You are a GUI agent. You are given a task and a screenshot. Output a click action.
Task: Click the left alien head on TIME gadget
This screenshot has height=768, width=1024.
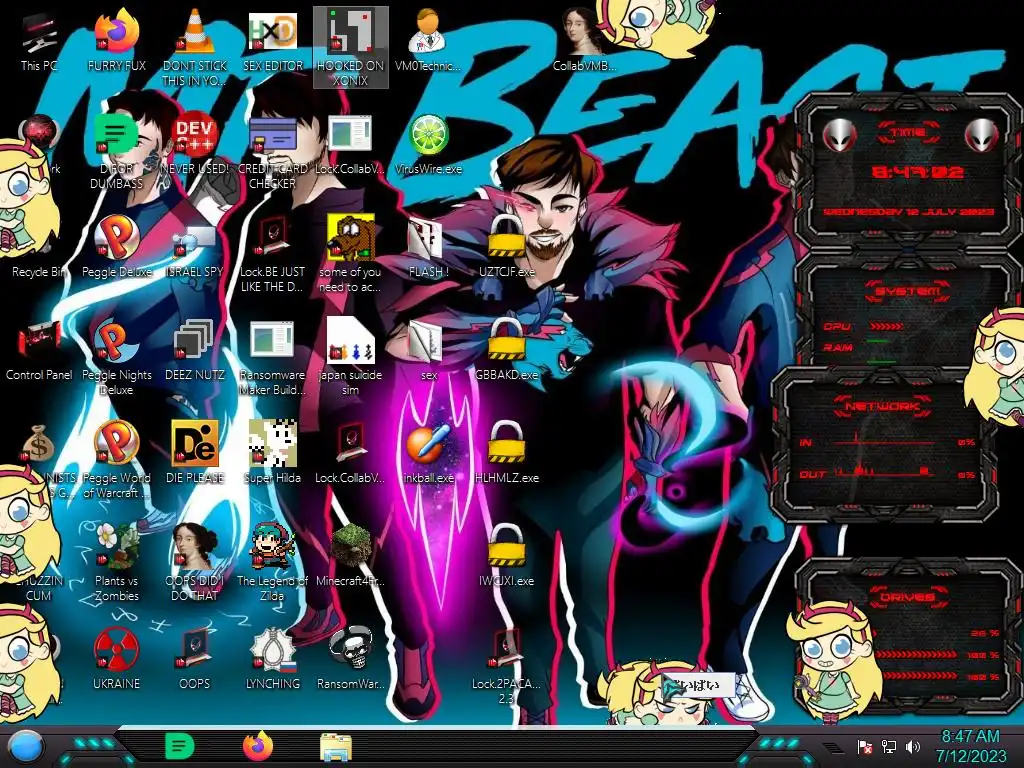[838, 135]
